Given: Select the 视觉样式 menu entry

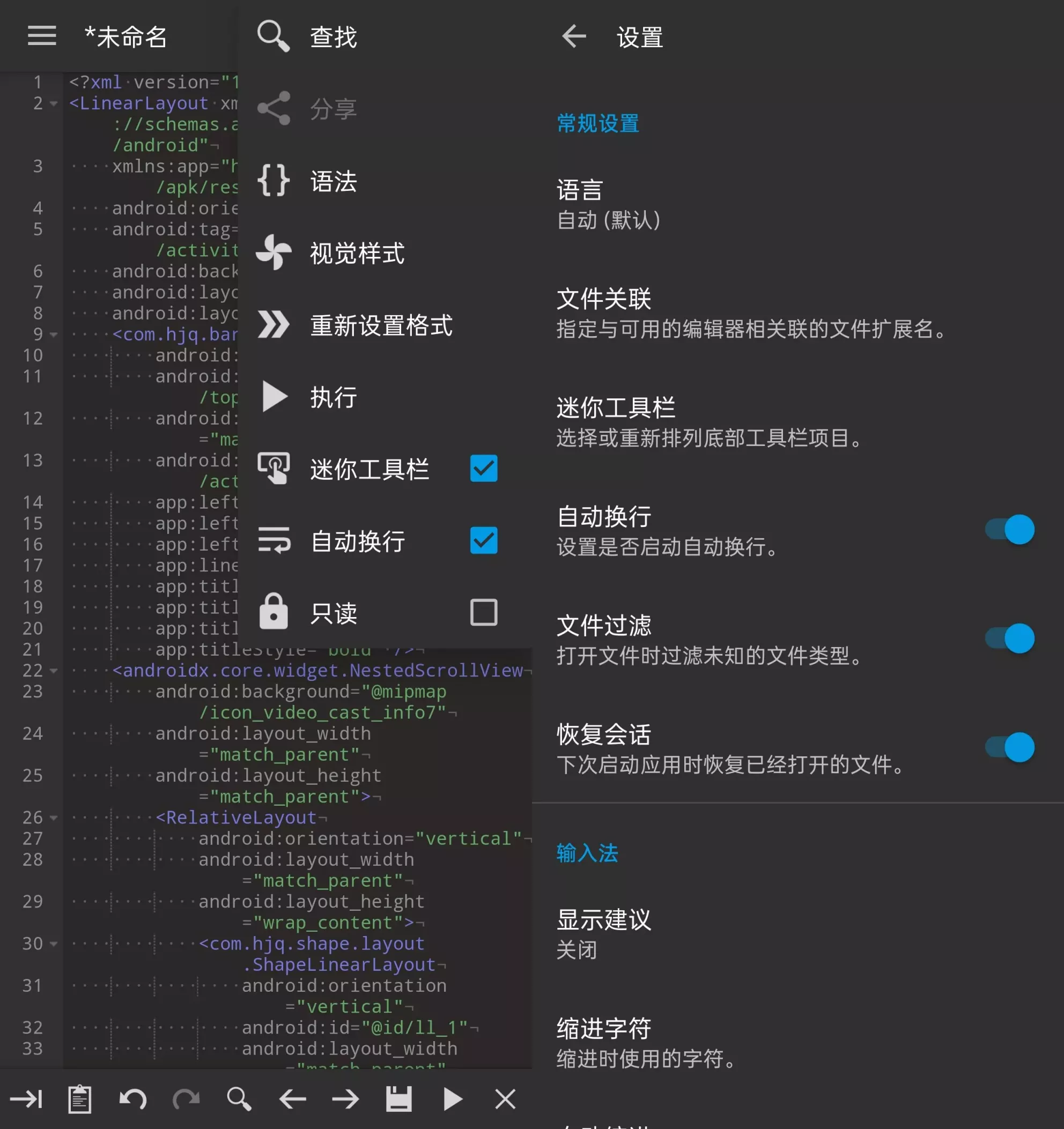Looking at the screenshot, I should pos(385,252).
